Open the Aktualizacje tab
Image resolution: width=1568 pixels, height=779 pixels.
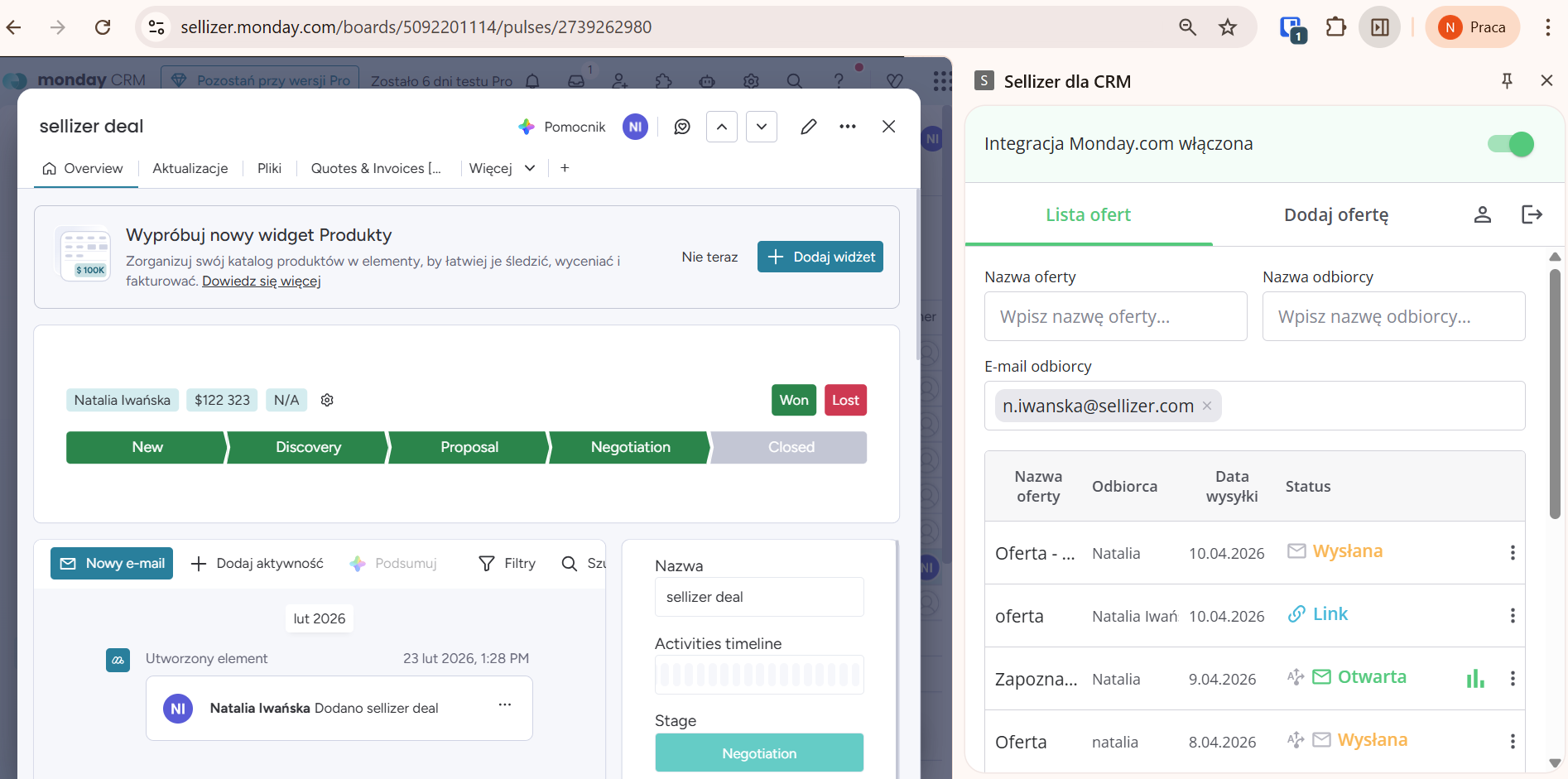(x=190, y=169)
